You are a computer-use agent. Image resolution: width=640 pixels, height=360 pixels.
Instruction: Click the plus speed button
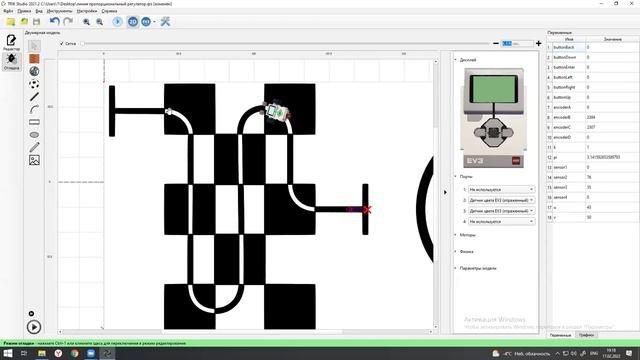[538, 43]
